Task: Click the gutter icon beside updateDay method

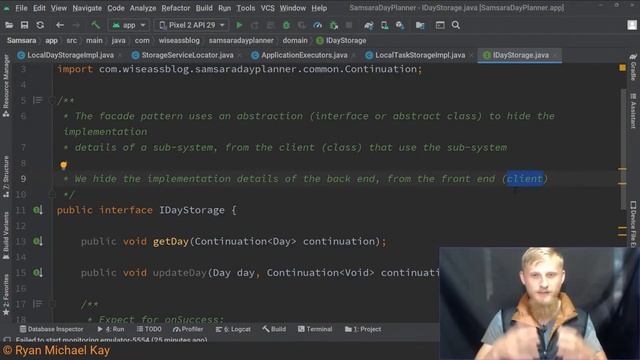Action: [38, 272]
